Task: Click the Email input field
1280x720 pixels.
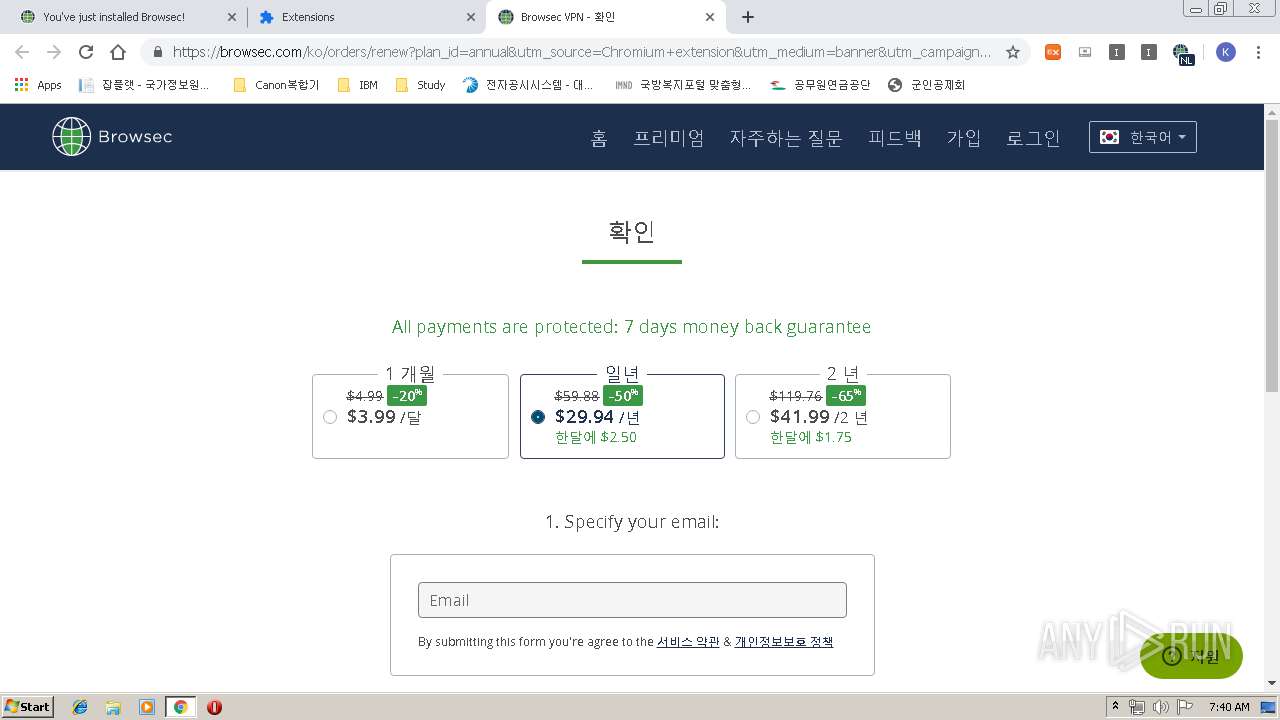Action: (632, 600)
